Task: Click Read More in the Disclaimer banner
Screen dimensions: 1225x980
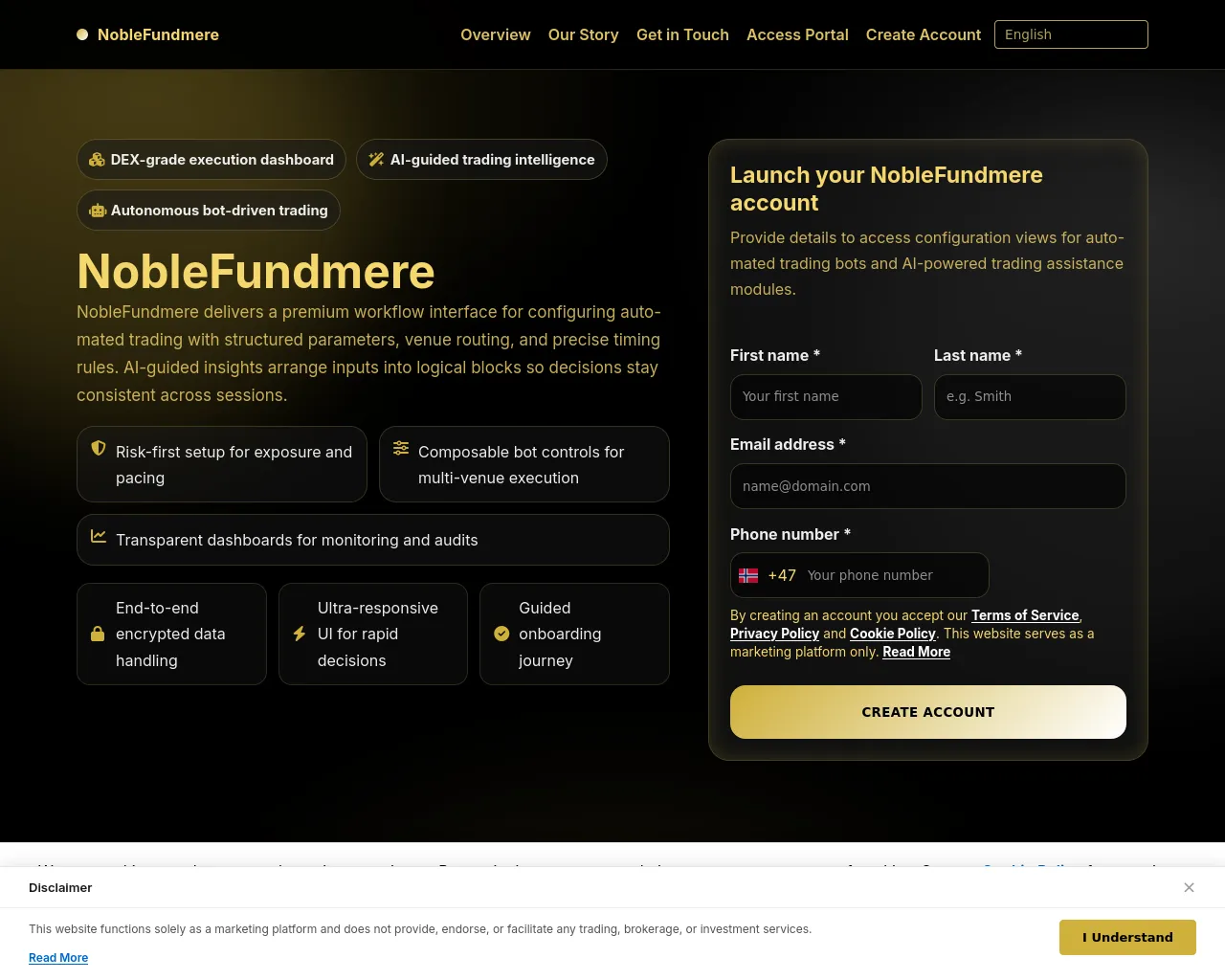Action: point(58,958)
